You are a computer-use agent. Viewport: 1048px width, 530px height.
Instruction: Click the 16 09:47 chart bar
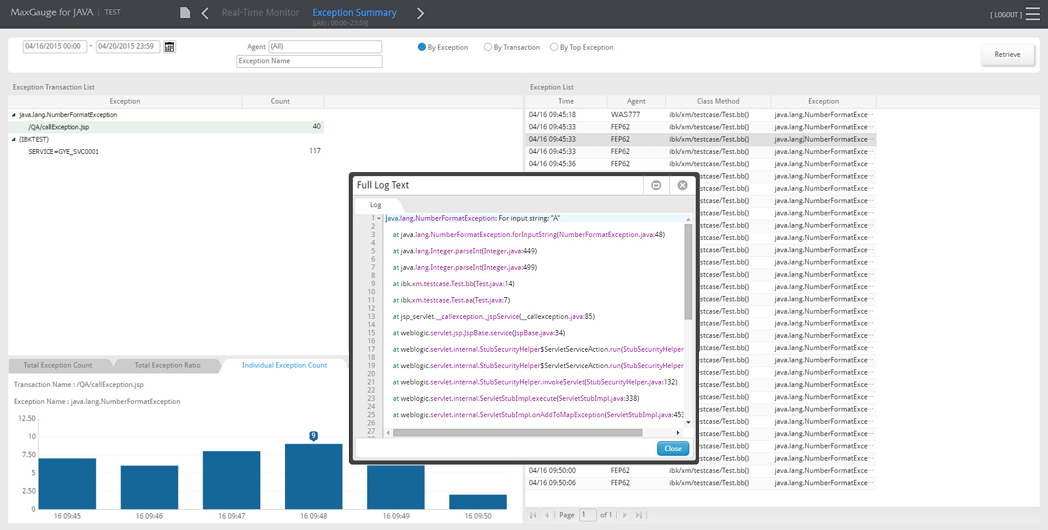tap(231, 480)
